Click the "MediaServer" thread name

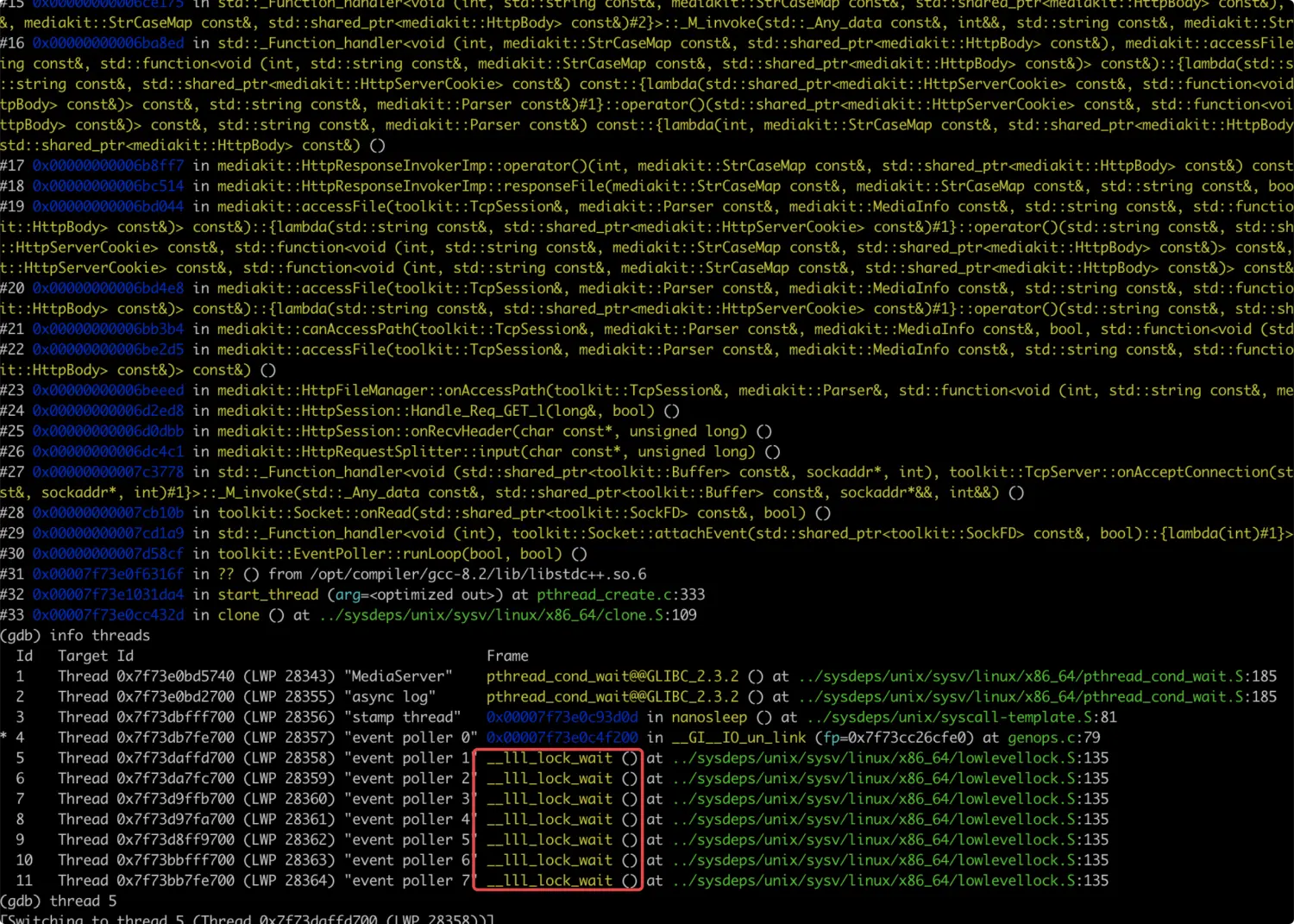coord(399,676)
